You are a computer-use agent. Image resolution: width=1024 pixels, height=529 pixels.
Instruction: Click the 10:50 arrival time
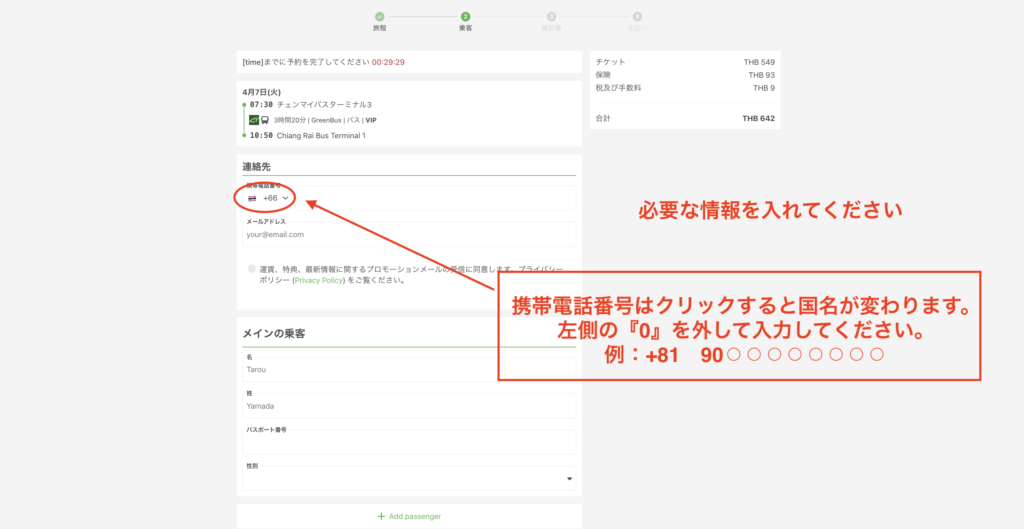(x=261, y=136)
